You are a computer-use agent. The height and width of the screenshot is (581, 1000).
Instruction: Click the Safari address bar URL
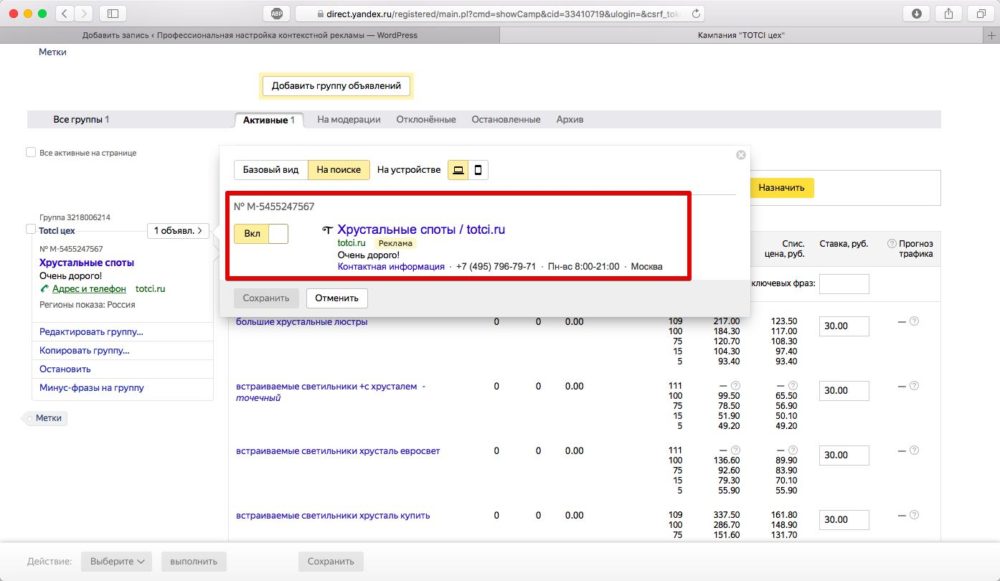(502, 13)
